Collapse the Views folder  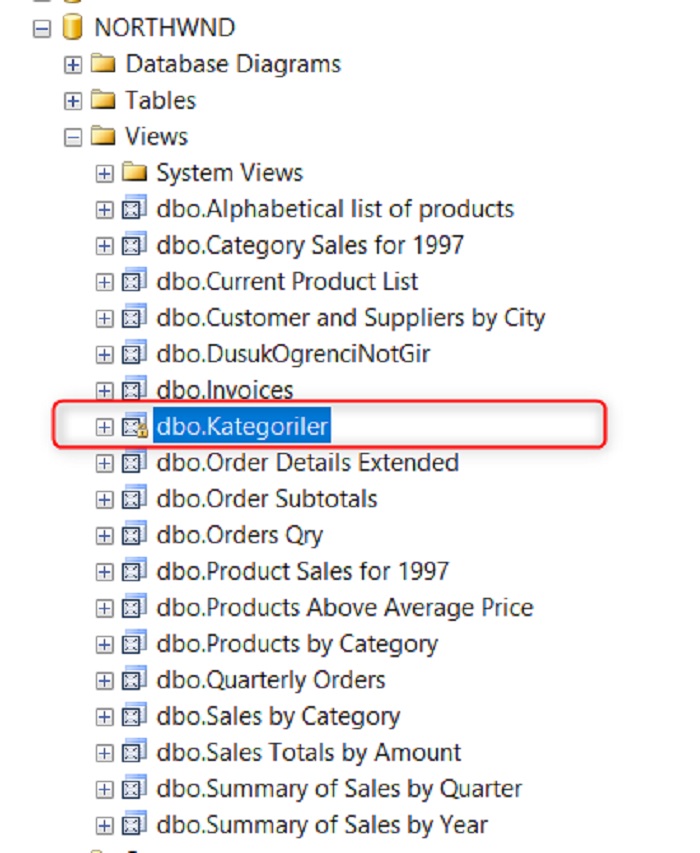71,136
